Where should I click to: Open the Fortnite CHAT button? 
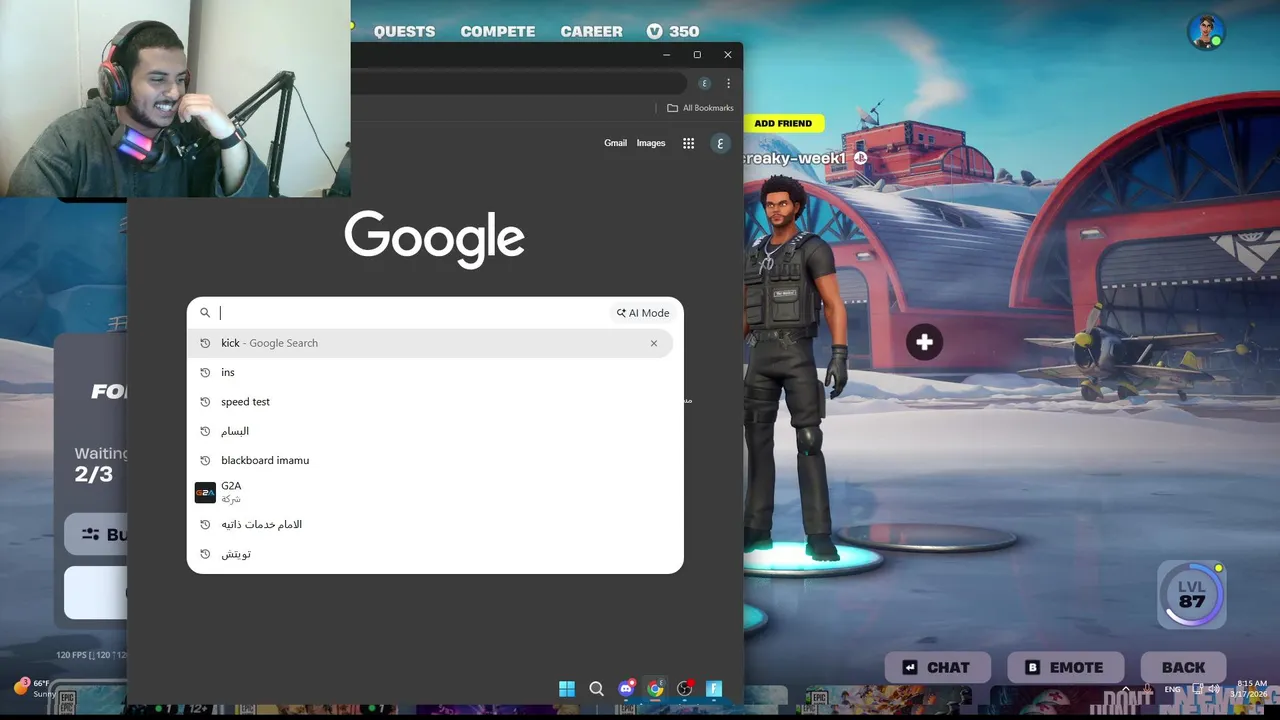point(937,667)
